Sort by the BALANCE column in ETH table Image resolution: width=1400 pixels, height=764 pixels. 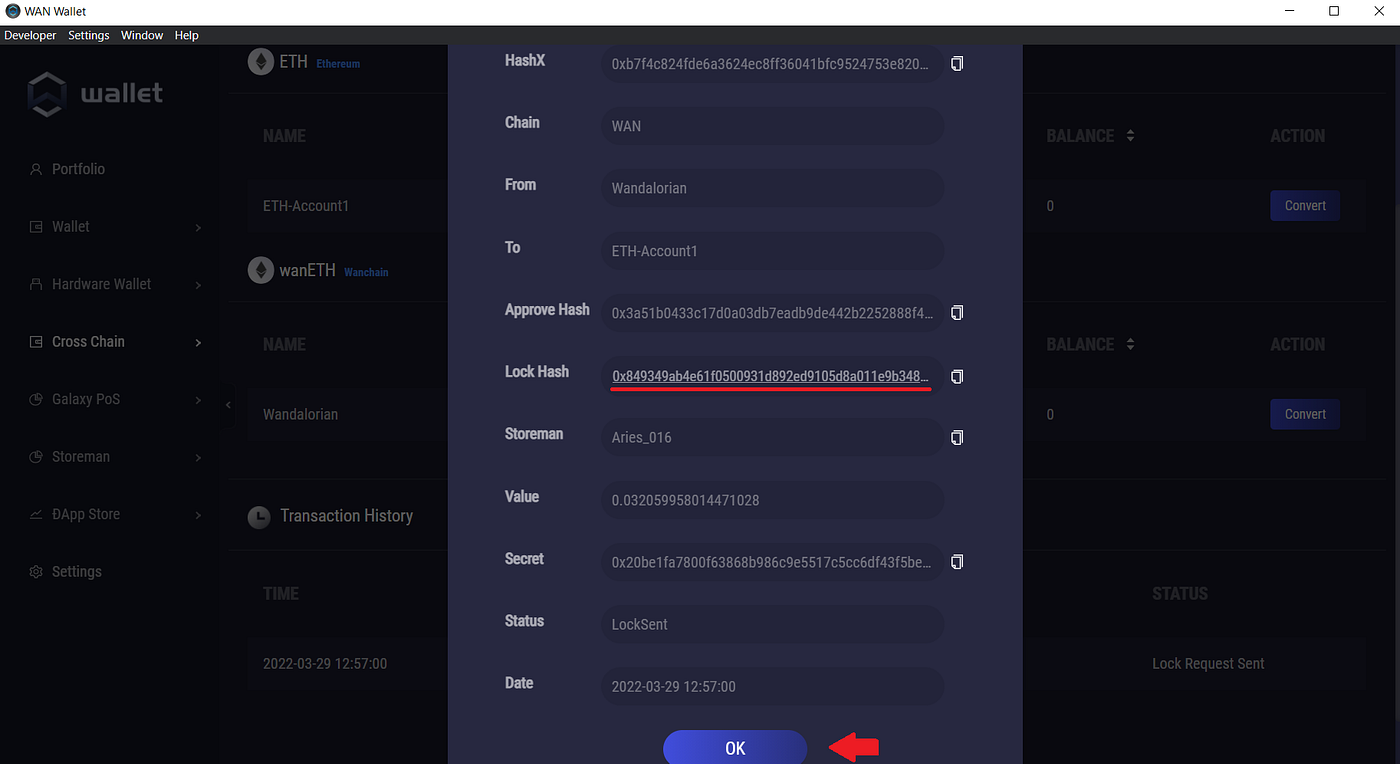1130,136
